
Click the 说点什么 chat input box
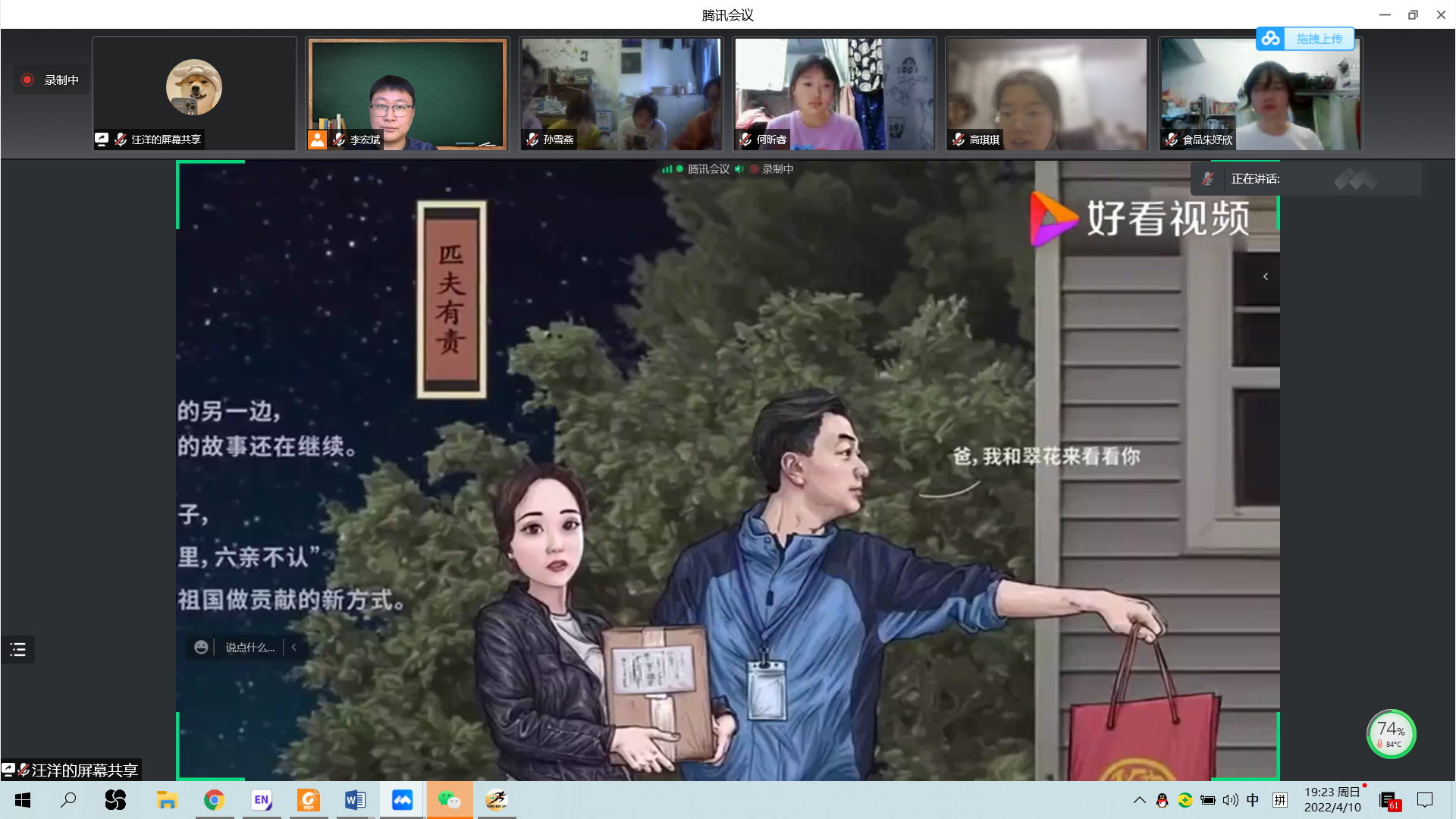tap(249, 648)
